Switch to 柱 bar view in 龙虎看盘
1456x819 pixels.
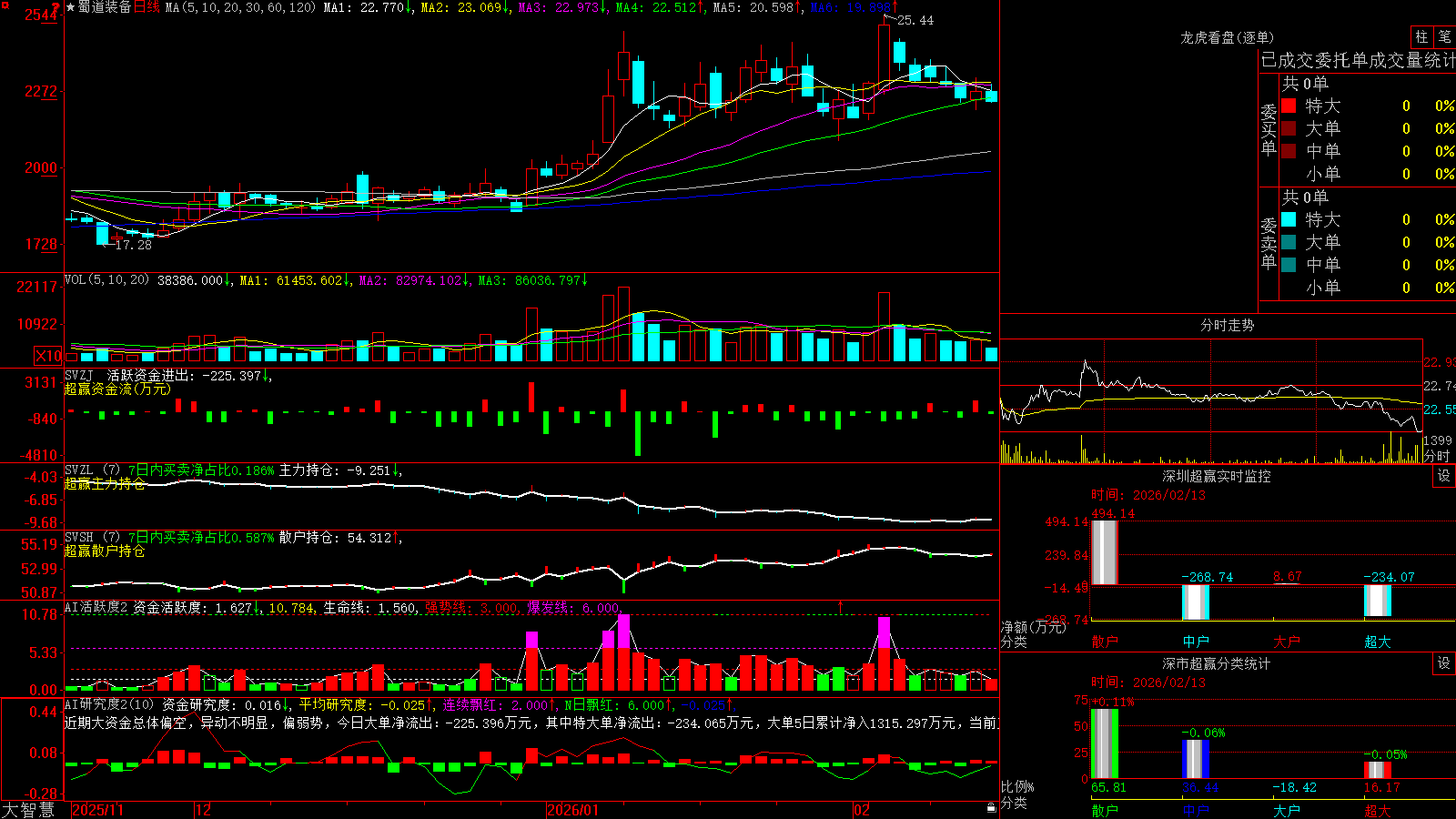pyautogui.click(x=1421, y=37)
